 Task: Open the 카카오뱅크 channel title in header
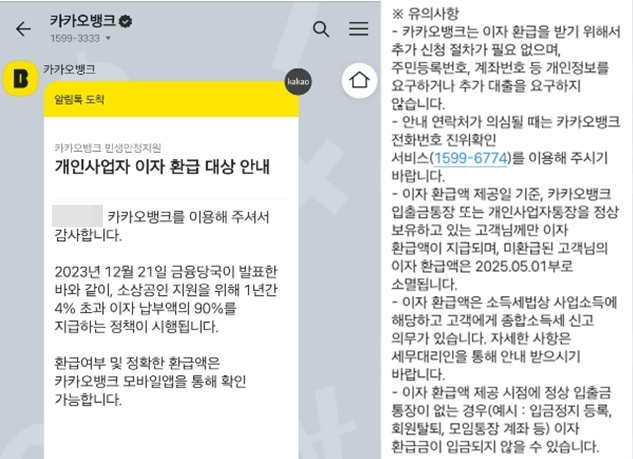(83, 21)
